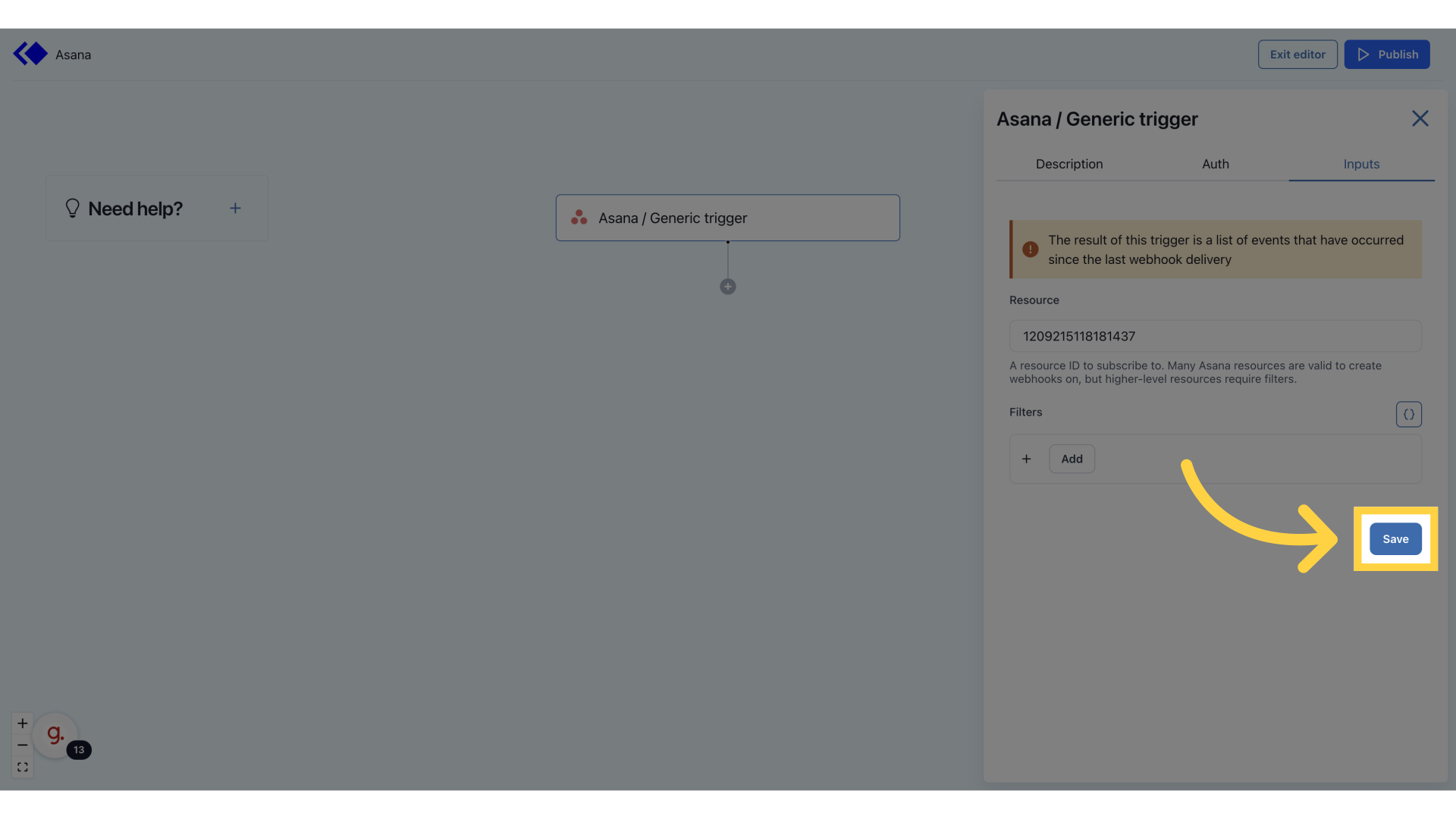Click the plus icon beside Need help

tap(235, 208)
